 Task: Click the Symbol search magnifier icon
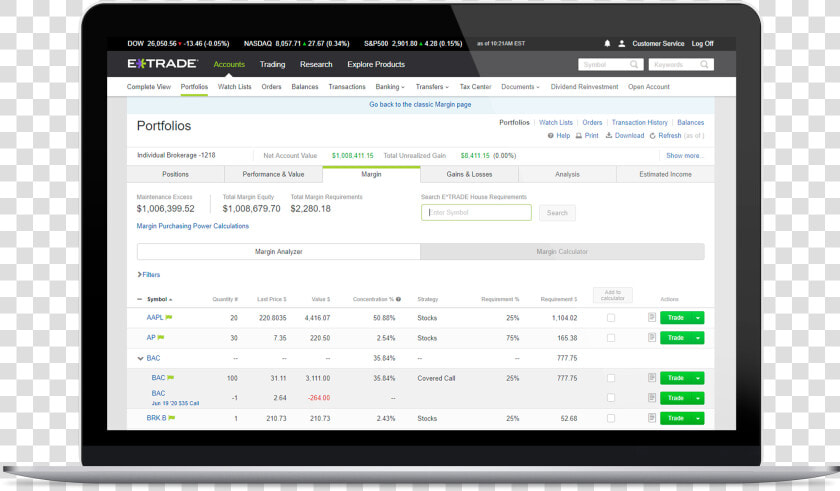(634, 64)
